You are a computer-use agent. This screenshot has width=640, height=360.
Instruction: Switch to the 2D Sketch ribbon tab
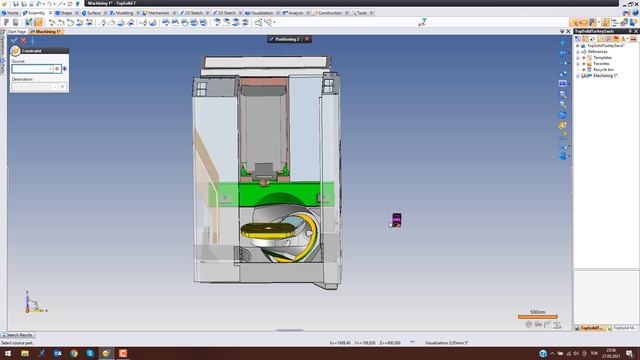[191, 13]
